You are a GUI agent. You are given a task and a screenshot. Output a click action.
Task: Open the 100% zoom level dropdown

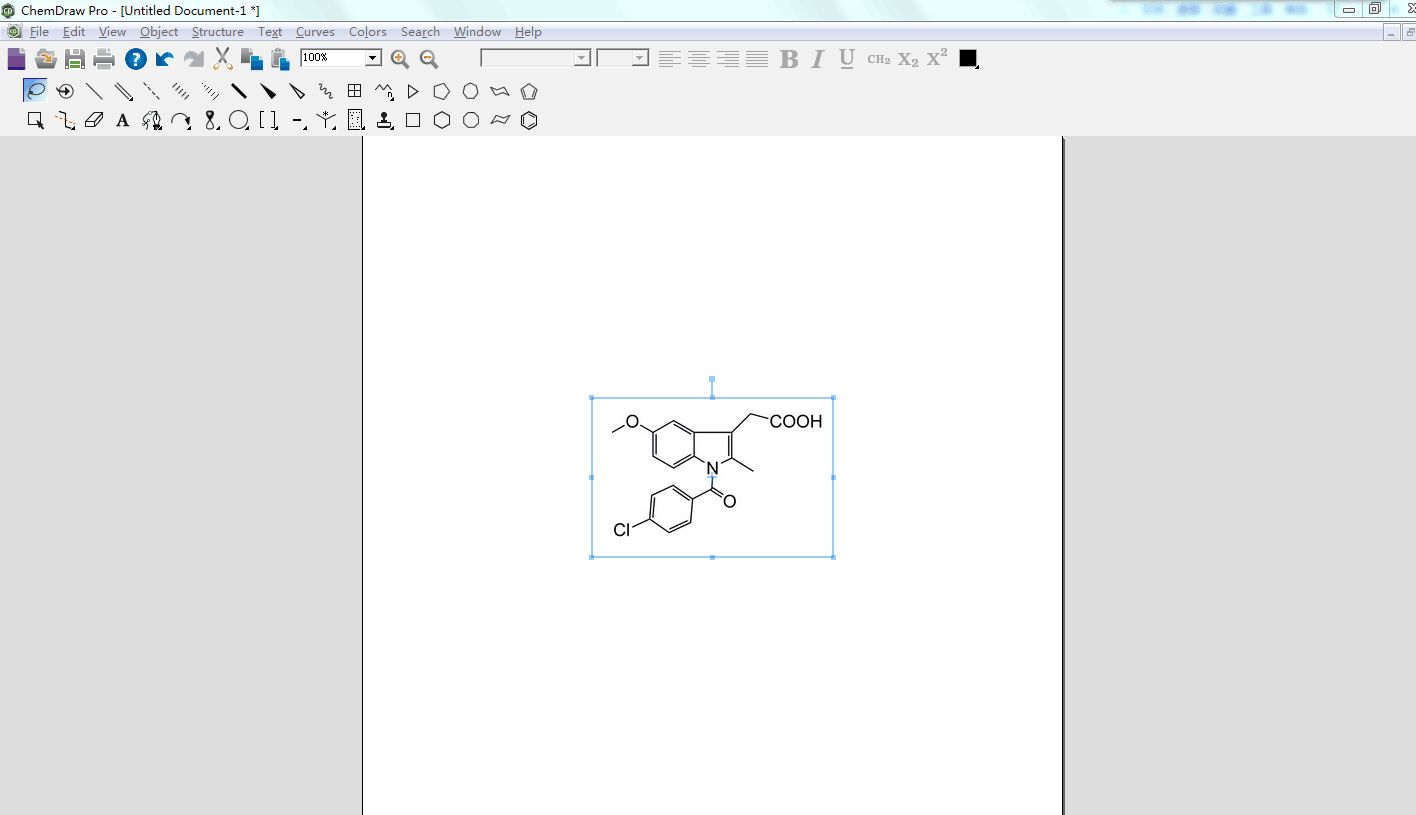(x=373, y=58)
